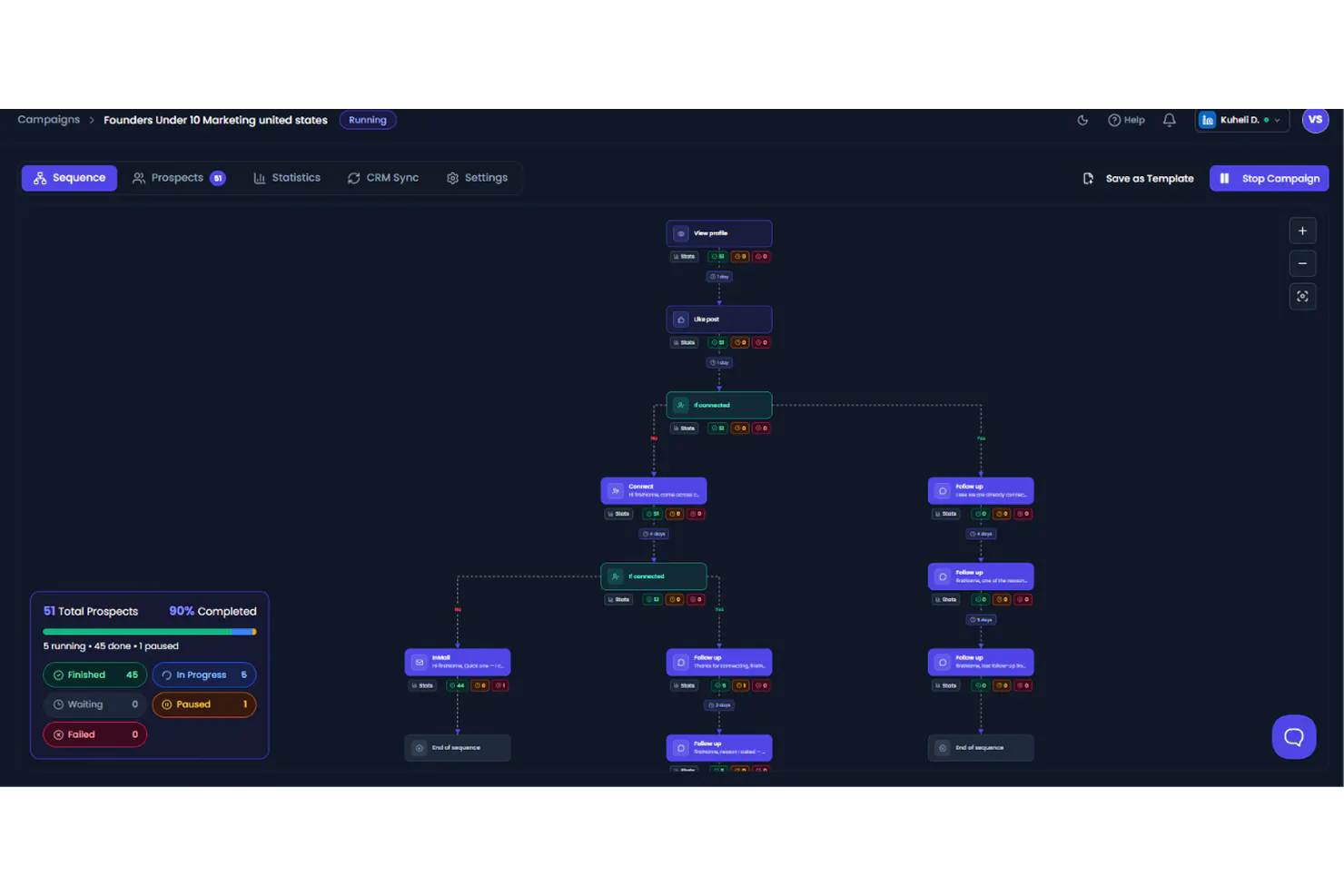The width and height of the screenshot is (1344, 896).
Task: Click thumbs-up icon on Like post
Action: pyautogui.click(x=681, y=320)
